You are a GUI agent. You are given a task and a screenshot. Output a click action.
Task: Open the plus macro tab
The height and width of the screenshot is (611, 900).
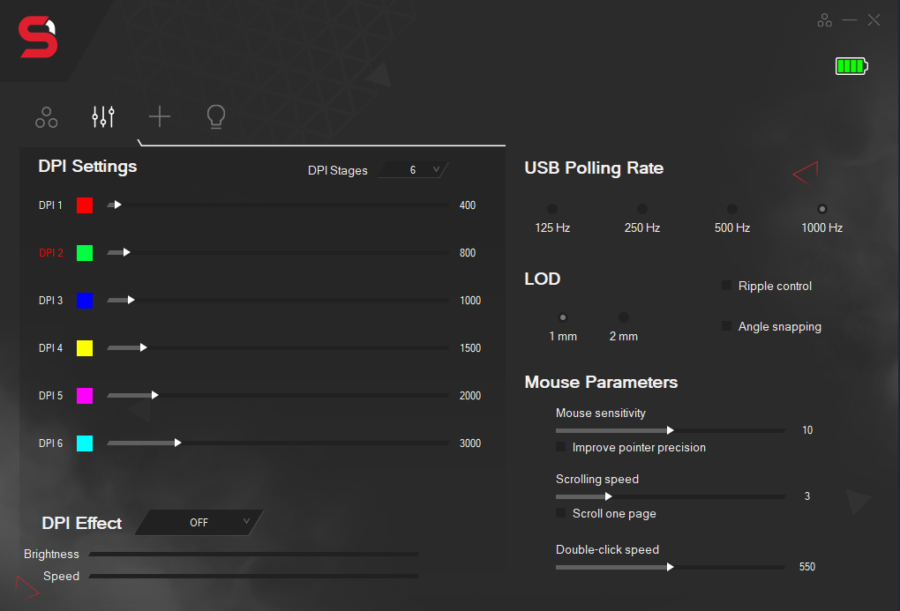click(160, 117)
